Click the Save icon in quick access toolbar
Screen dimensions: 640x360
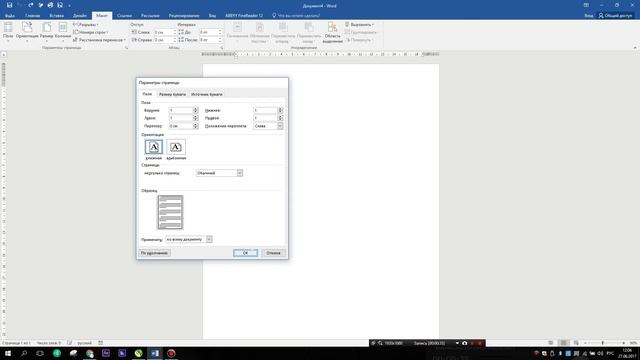click(9, 5)
